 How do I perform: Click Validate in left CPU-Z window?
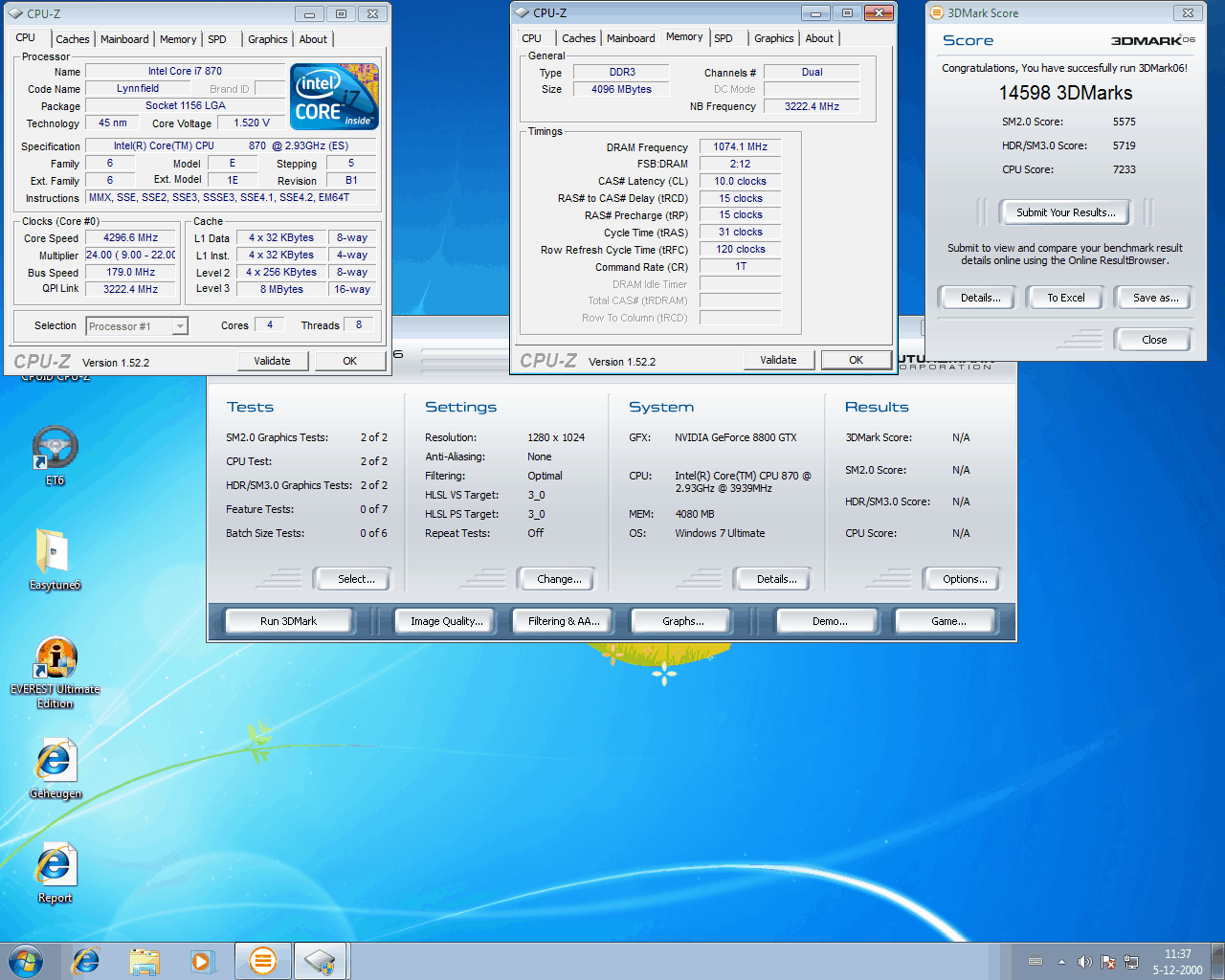click(x=272, y=361)
